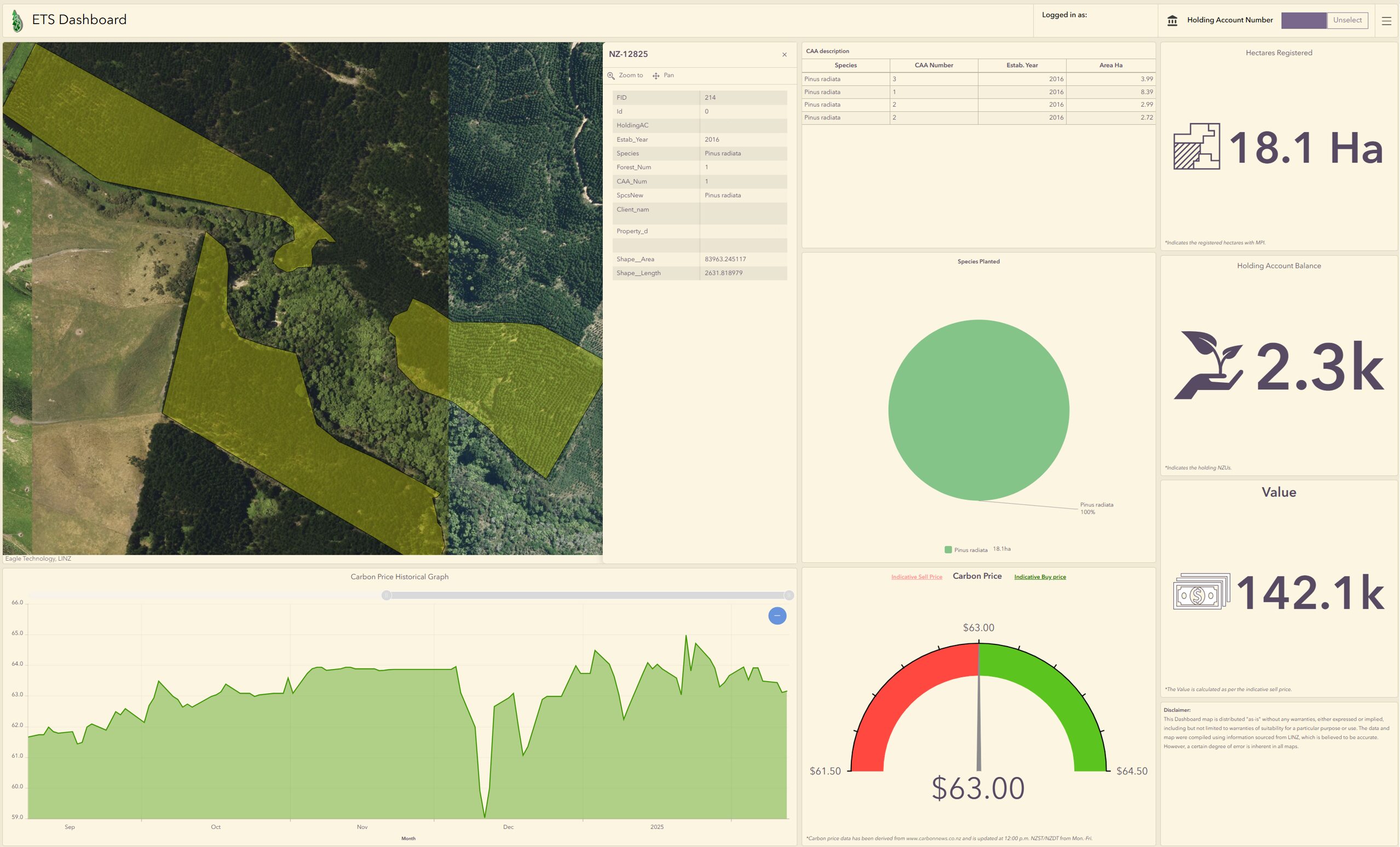Sort table by Area Ha column header
Viewport: 1400px width, 847px height.
(x=1110, y=65)
